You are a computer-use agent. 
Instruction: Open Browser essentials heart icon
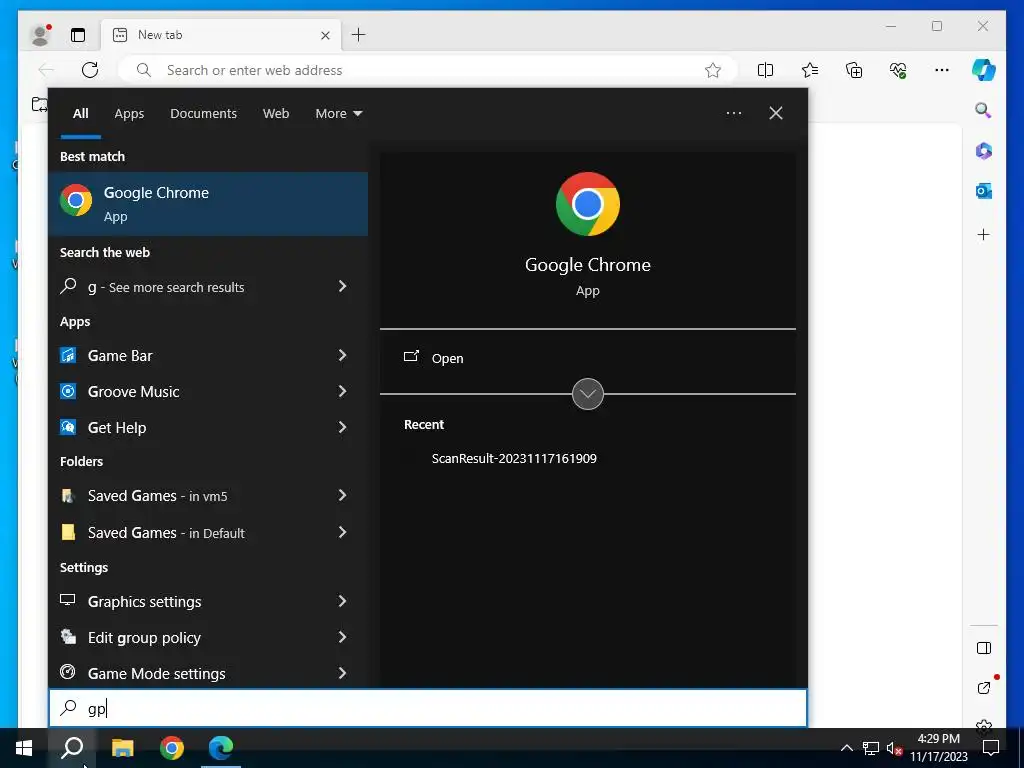pos(898,70)
